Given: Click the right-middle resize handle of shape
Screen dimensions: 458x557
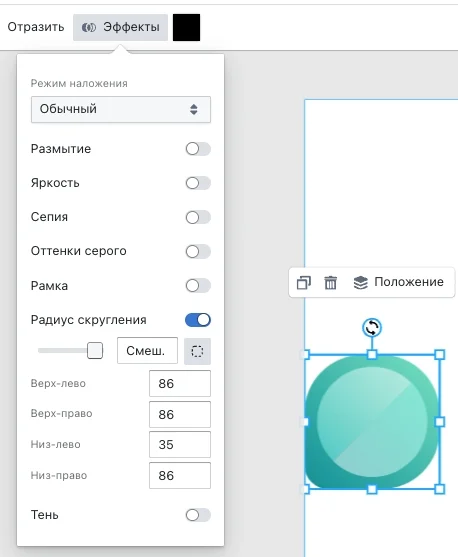Looking at the screenshot, I should click(x=440, y=422).
